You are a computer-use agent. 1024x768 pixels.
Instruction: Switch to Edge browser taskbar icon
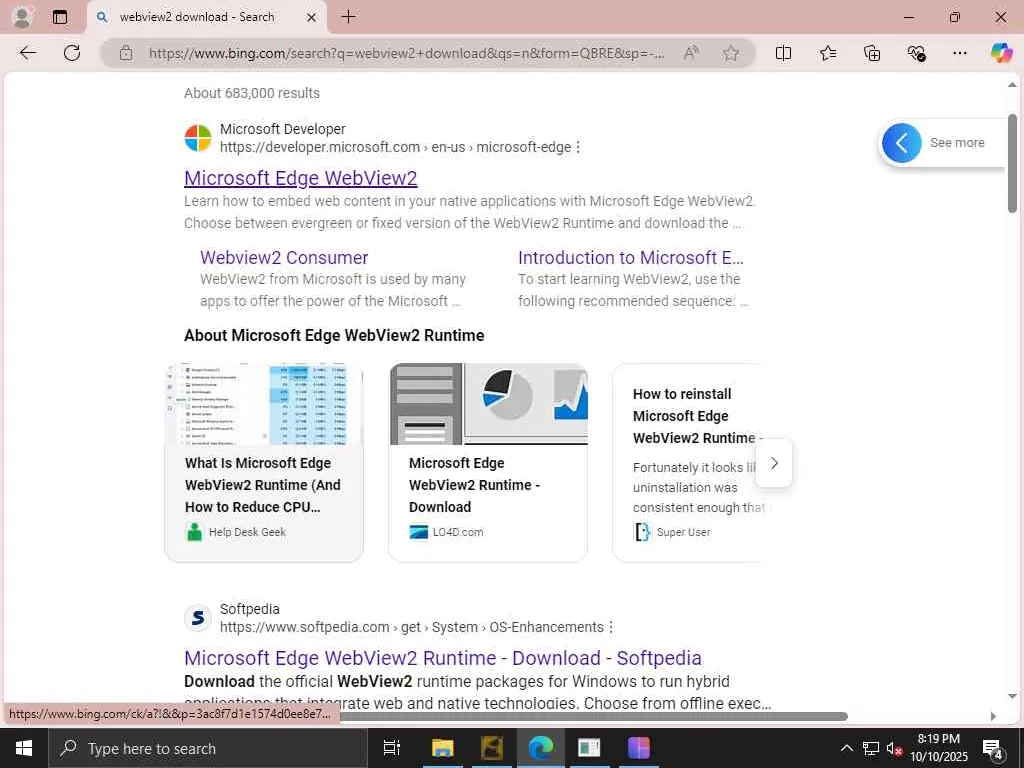(x=540, y=748)
